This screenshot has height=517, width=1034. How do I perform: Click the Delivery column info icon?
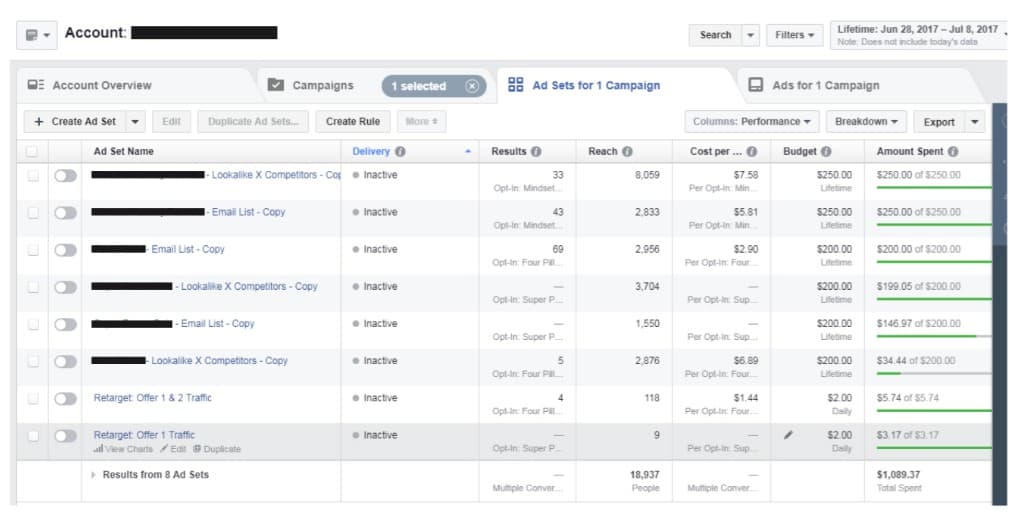(x=400, y=152)
